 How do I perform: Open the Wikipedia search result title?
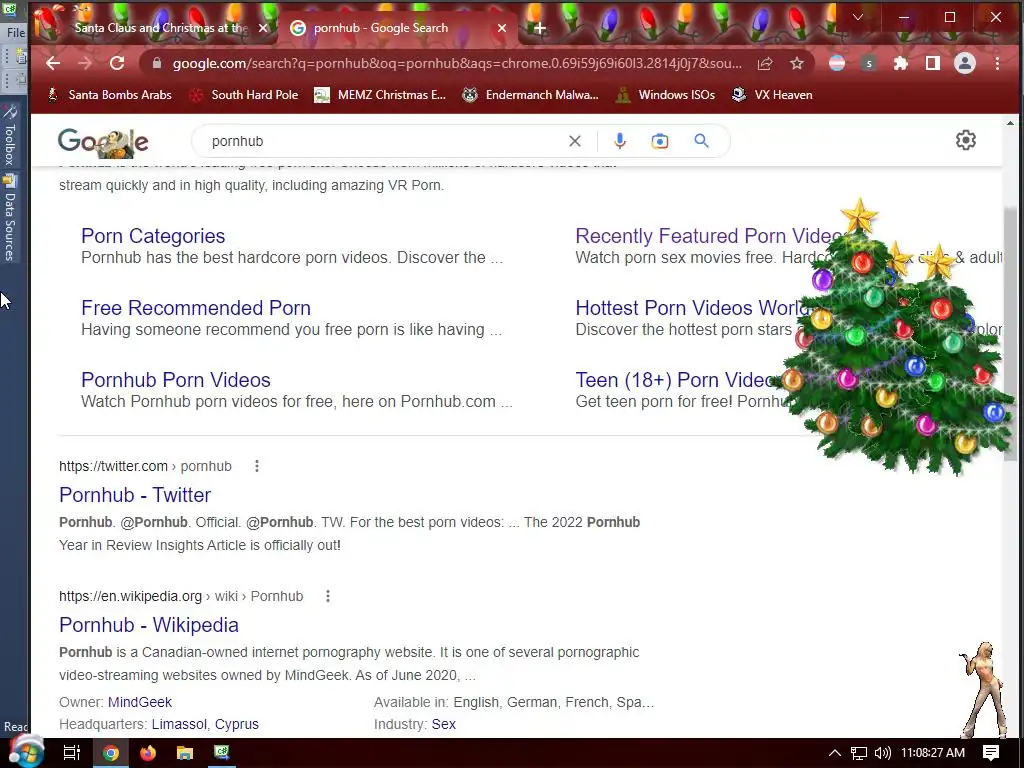149,625
